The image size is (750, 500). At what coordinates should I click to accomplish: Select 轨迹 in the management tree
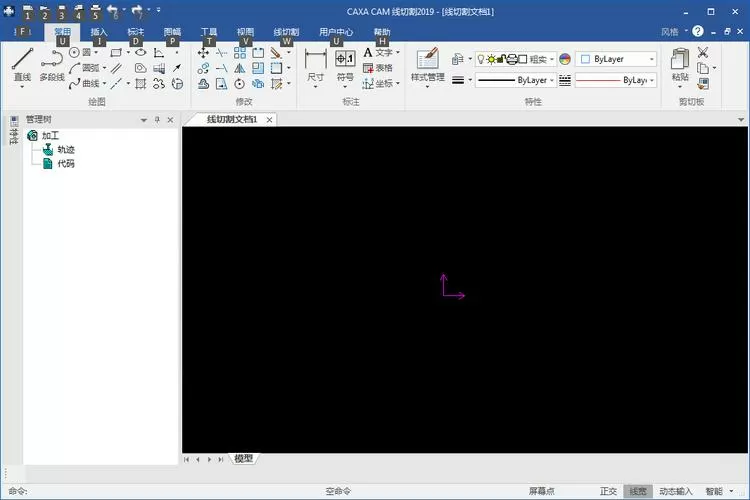pos(65,149)
